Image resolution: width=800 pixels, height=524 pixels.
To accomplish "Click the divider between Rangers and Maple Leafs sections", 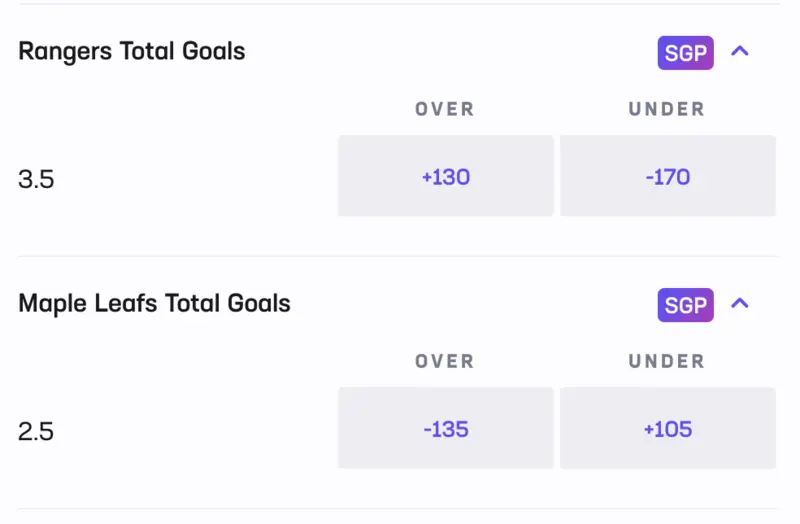I will pos(400,256).
